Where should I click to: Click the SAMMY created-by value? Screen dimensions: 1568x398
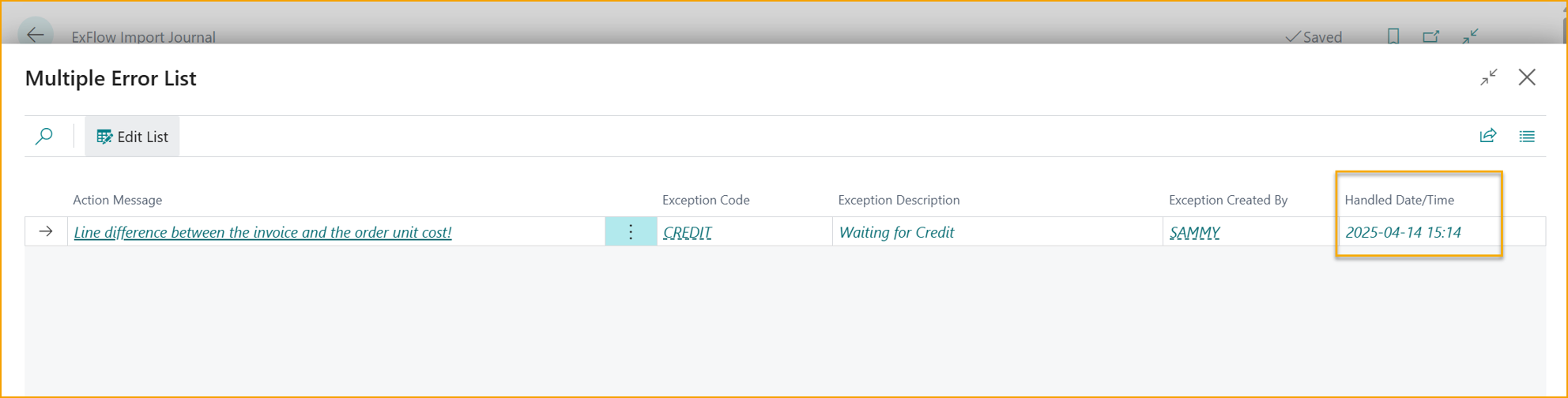[x=1194, y=232]
